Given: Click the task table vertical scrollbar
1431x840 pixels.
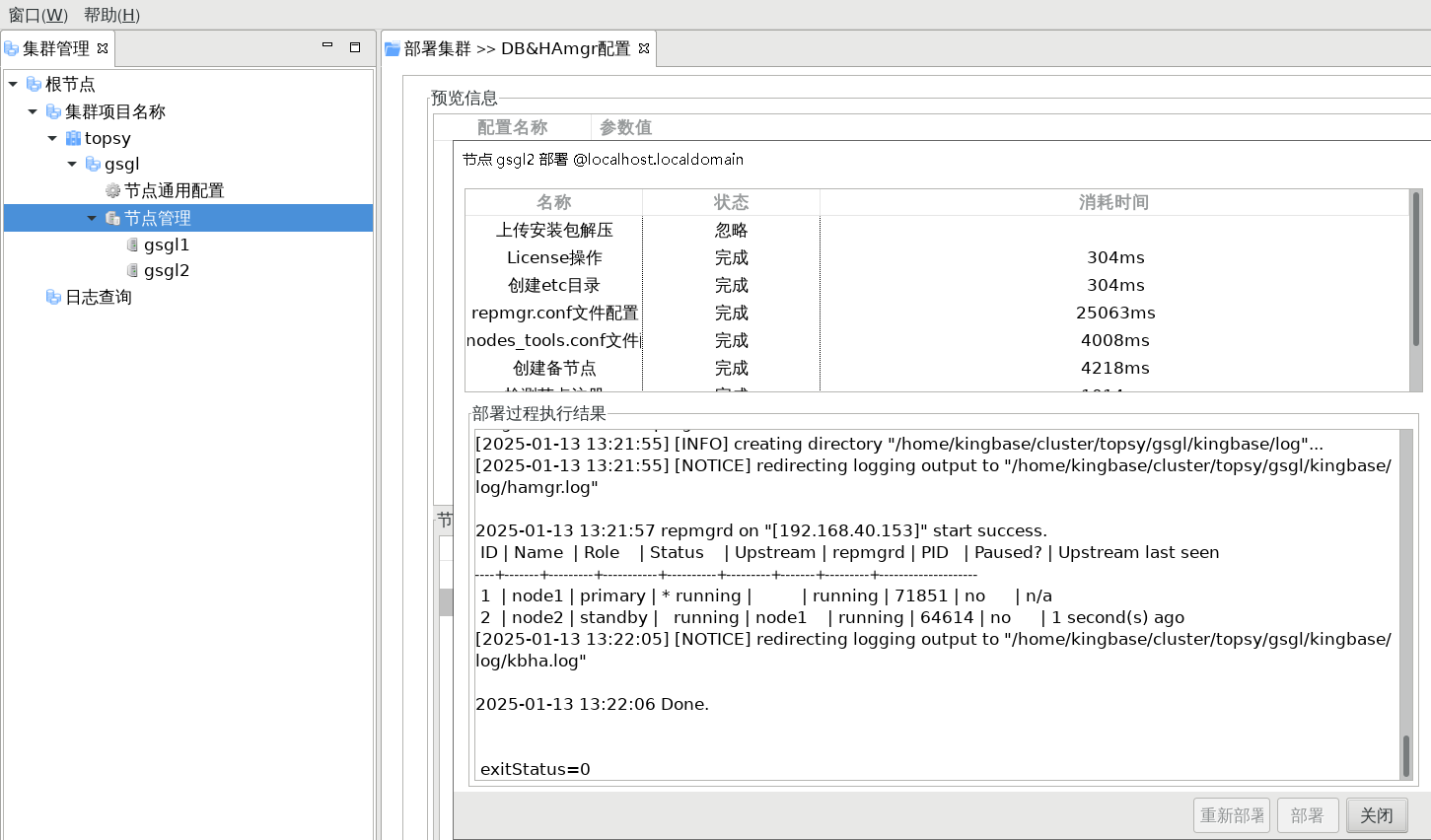Looking at the screenshot, I should pos(1416,291).
